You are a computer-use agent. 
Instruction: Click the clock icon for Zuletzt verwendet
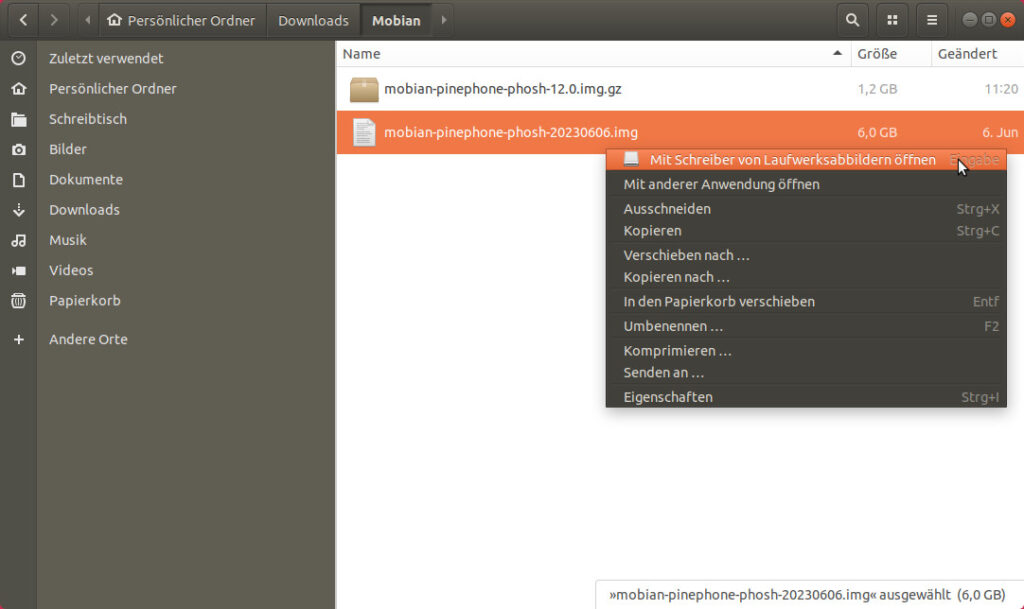tap(18, 58)
